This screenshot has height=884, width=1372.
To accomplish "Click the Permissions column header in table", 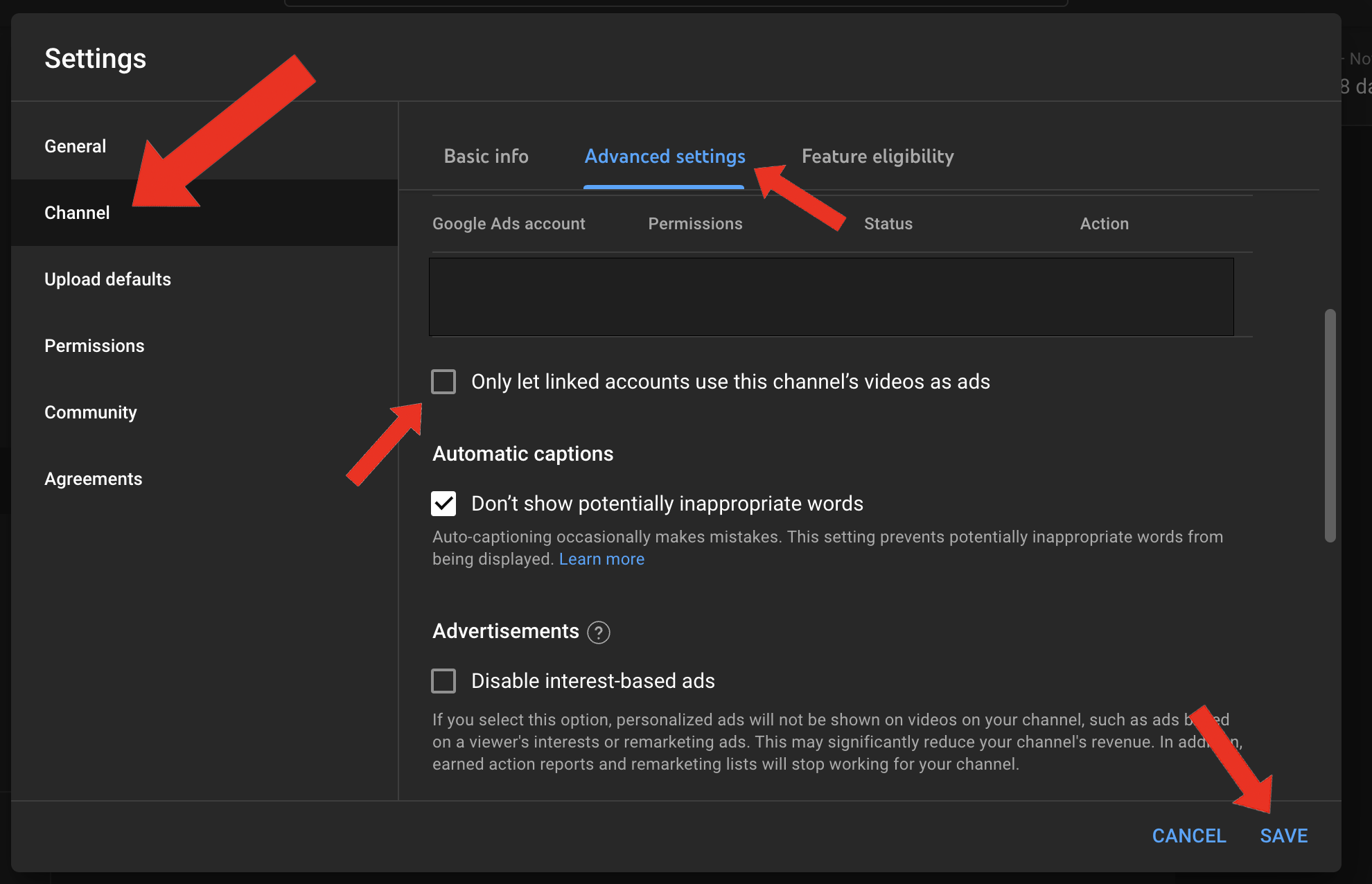I will click(695, 224).
